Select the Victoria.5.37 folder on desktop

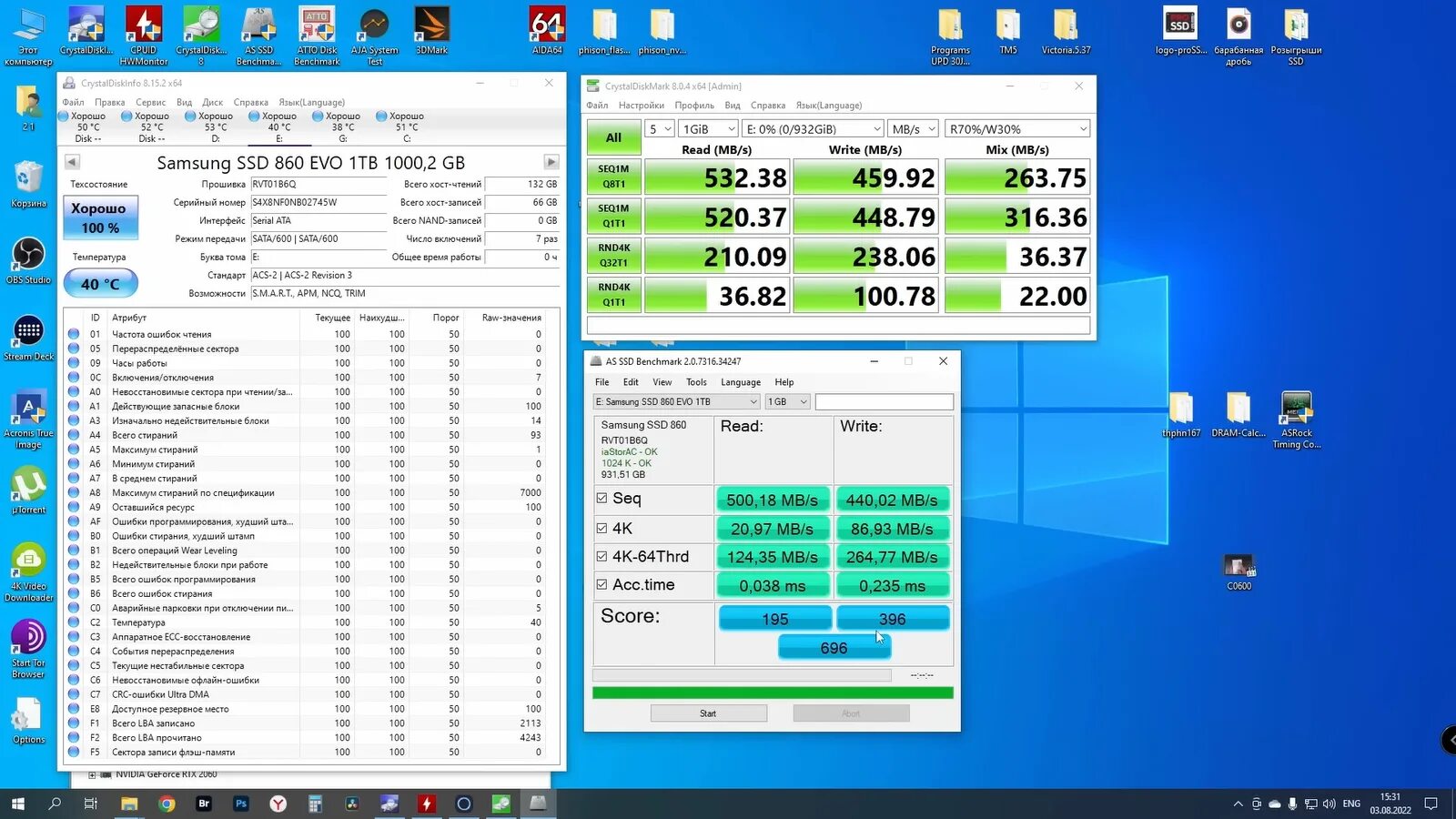(1066, 30)
